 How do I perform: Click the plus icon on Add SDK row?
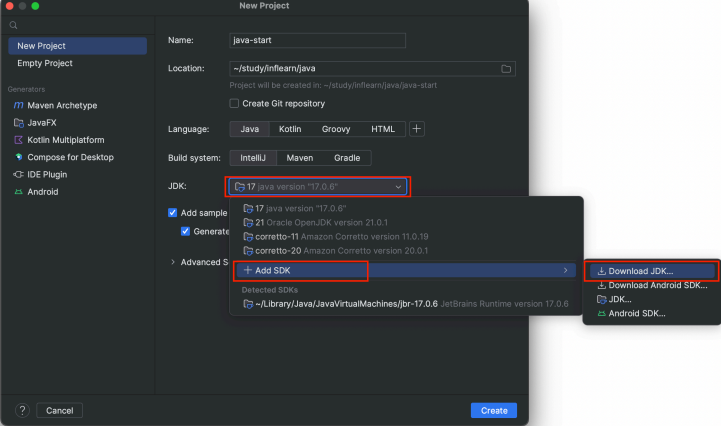pos(247,270)
